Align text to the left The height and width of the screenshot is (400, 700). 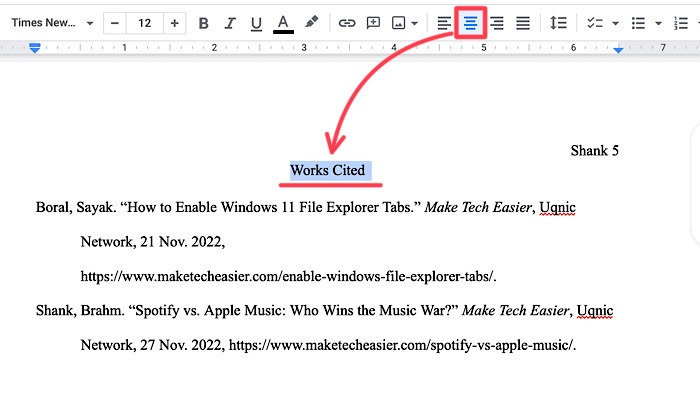click(x=444, y=23)
